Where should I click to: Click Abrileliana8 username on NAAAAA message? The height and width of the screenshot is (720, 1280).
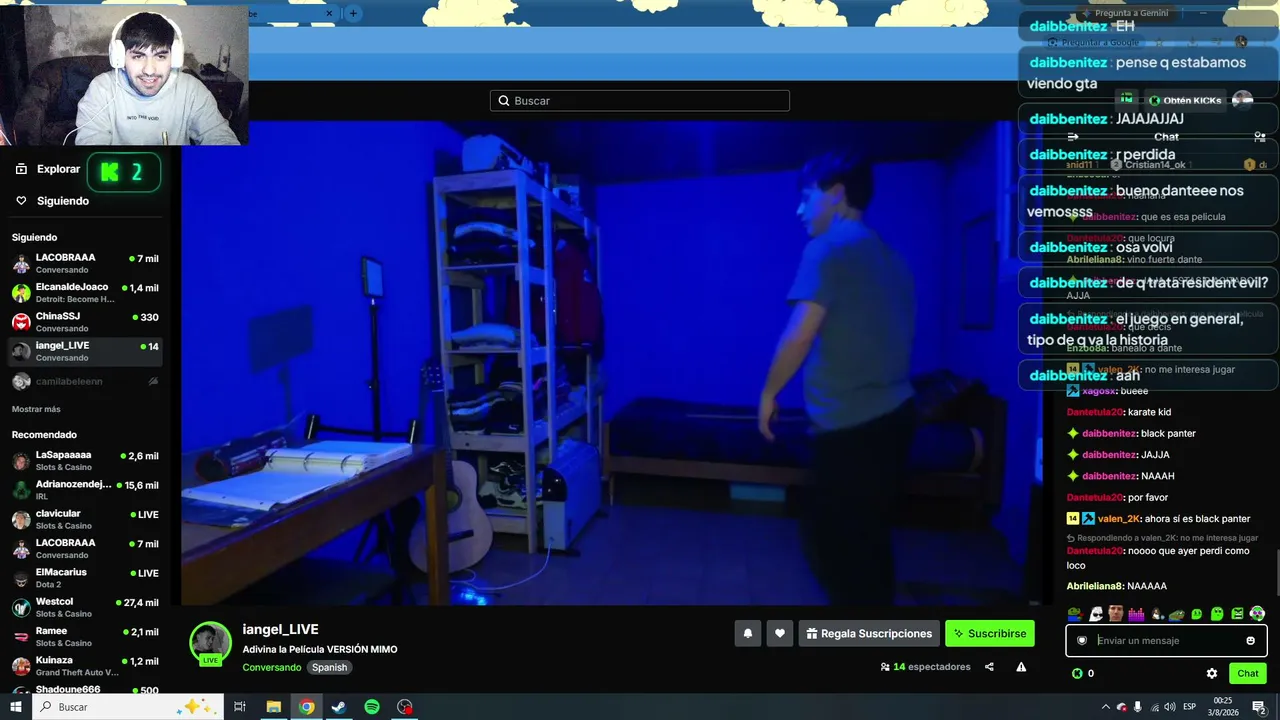pyautogui.click(x=1095, y=586)
